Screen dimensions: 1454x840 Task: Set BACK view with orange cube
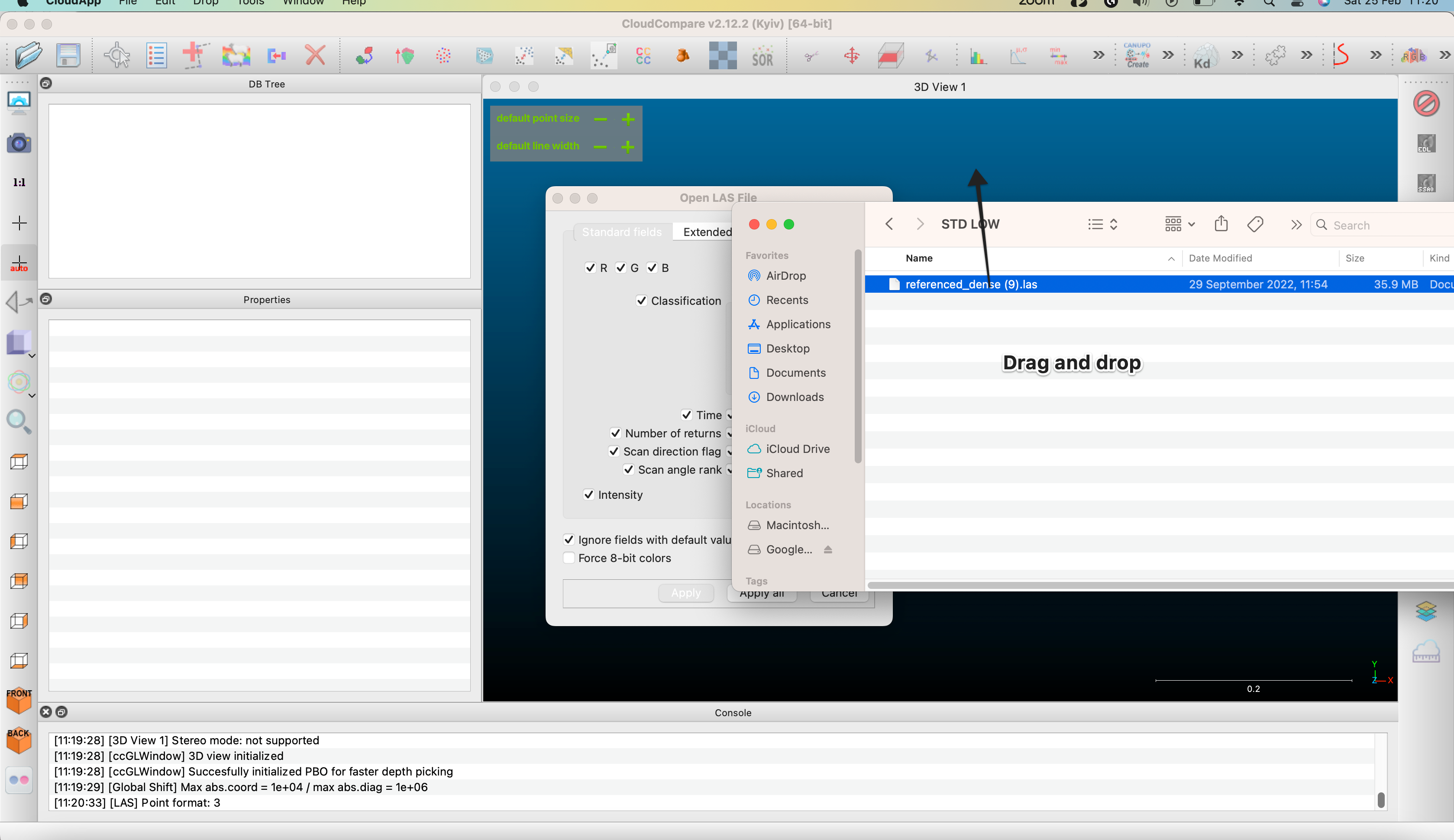[19, 740]
